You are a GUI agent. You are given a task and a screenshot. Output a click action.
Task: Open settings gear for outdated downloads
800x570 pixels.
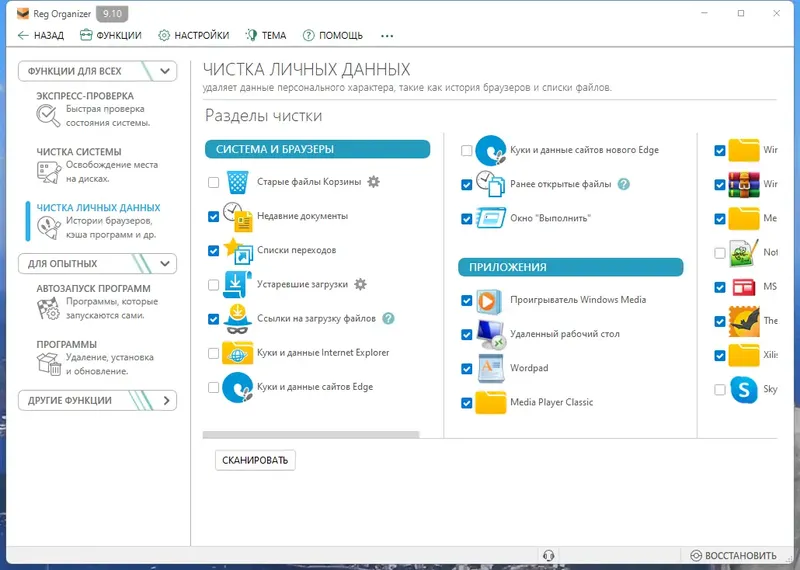(360, 284)
